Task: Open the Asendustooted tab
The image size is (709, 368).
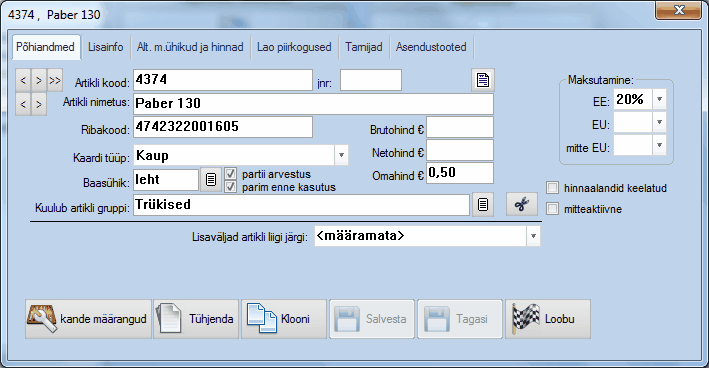Action: pyautogui.click(x=431, y=47)
